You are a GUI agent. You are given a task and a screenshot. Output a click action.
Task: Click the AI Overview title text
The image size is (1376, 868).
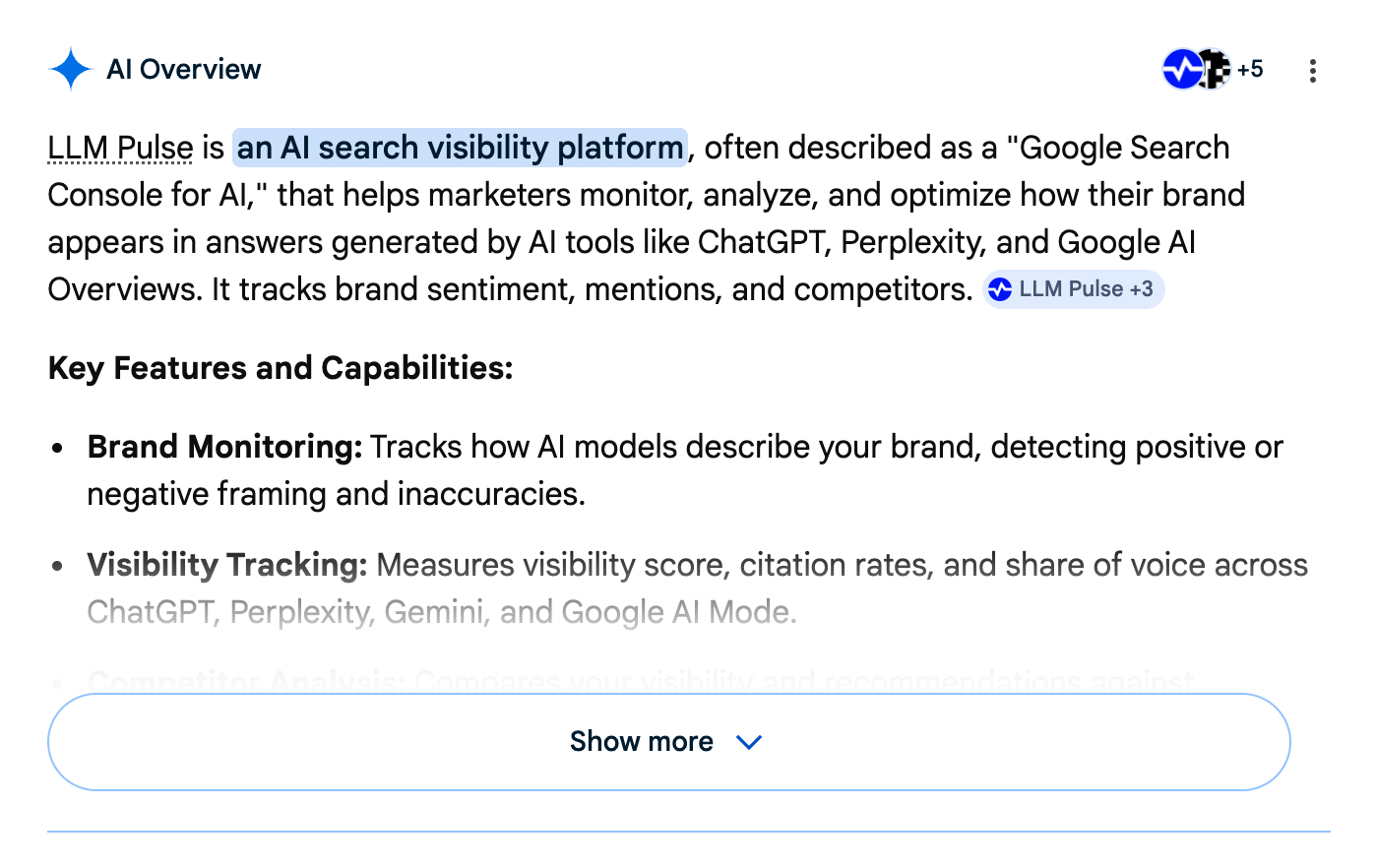tap(184, 70)
